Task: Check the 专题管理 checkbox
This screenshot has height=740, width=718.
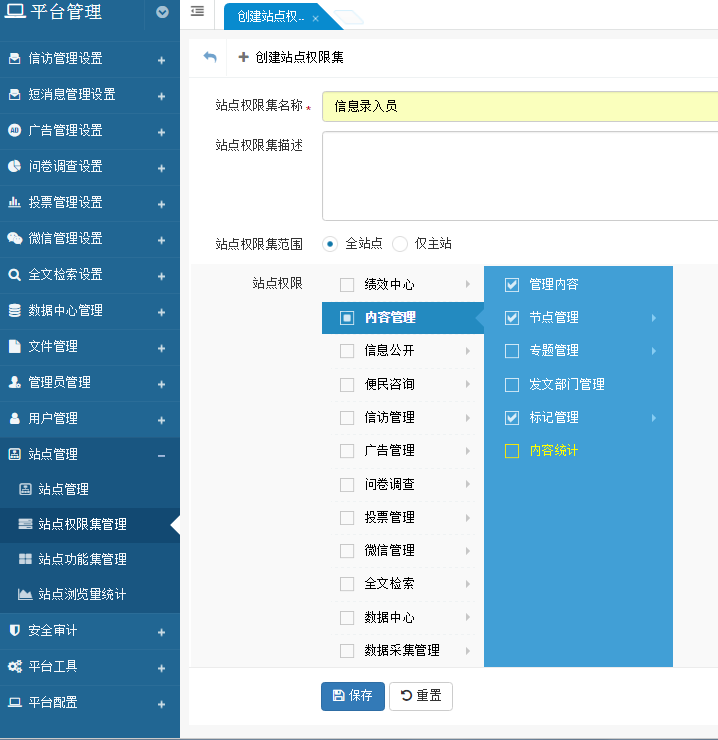Action: (512, 351)
